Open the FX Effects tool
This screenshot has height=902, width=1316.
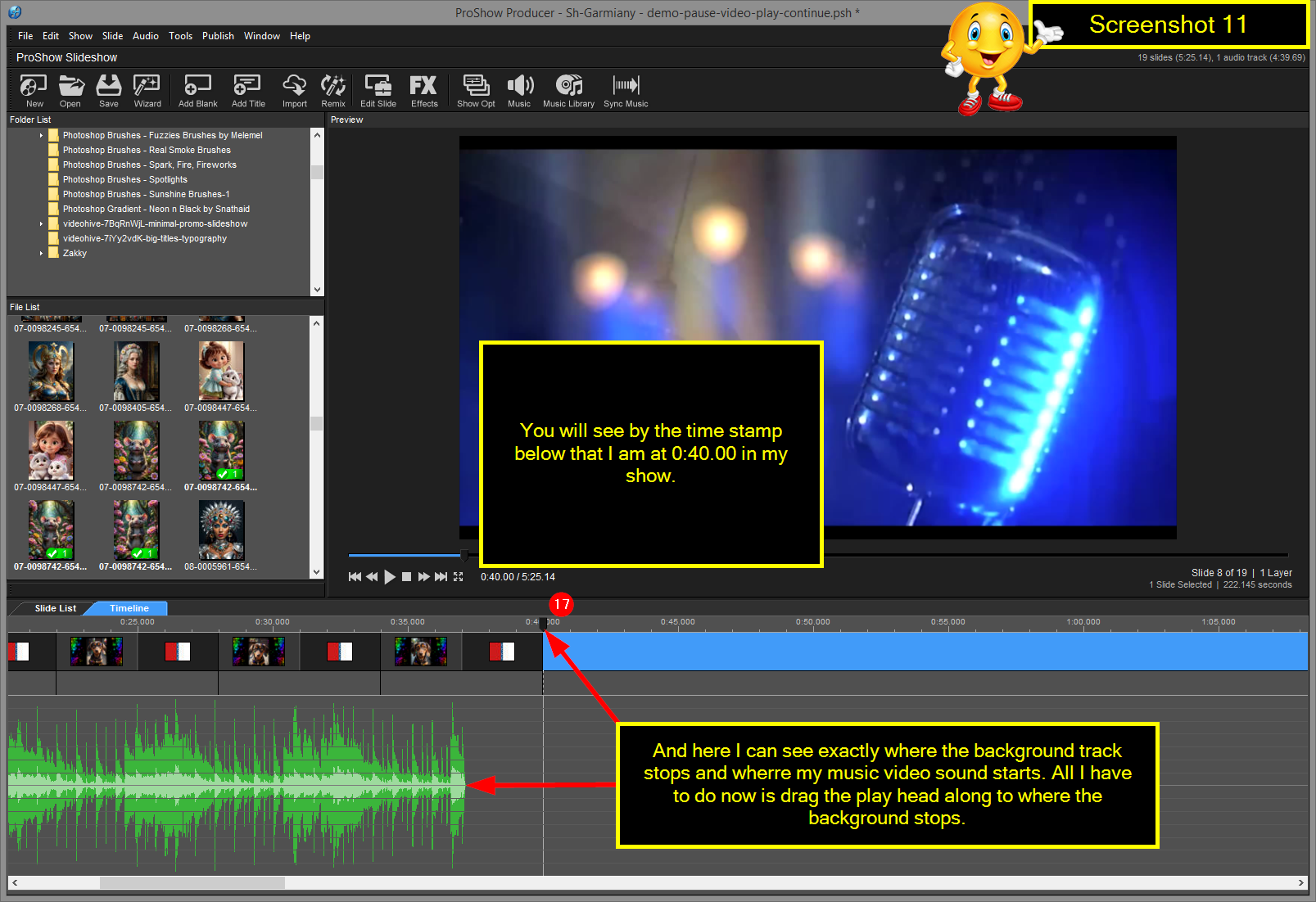(424, 91)
